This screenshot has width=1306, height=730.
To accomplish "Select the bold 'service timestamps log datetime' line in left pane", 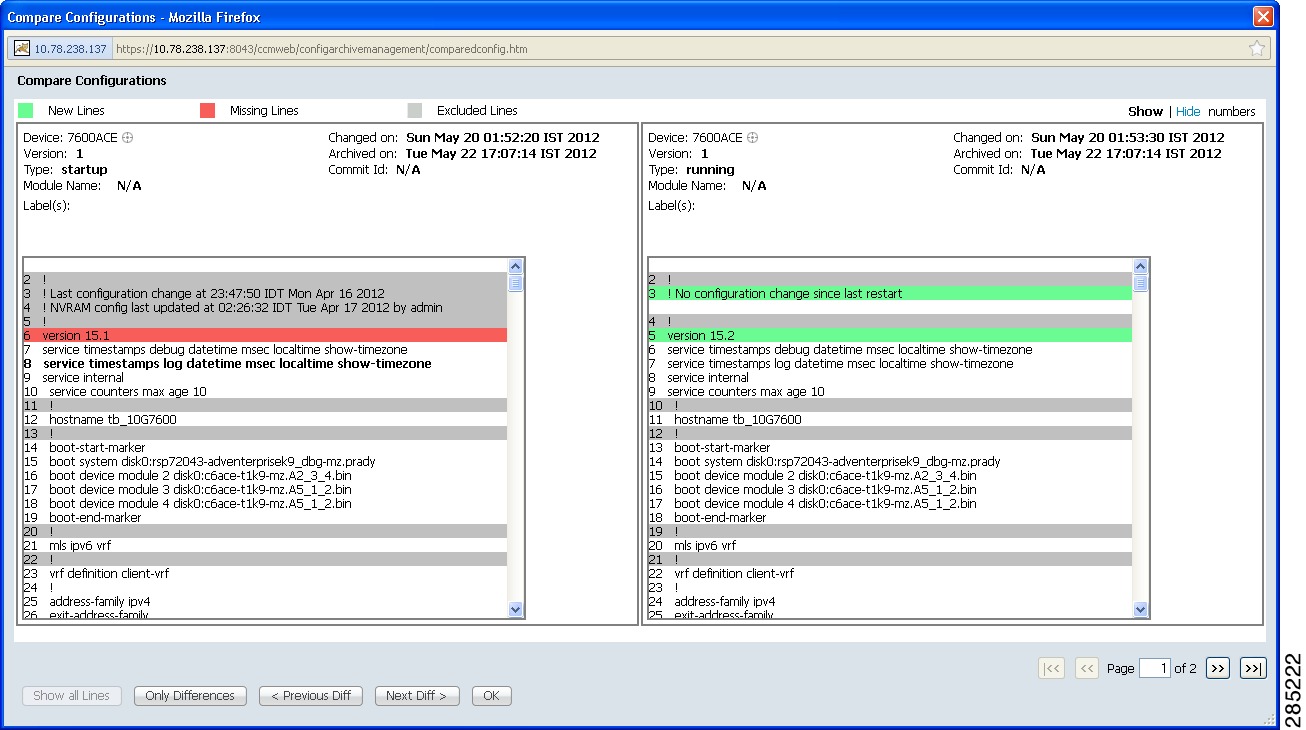I will 265,364.
